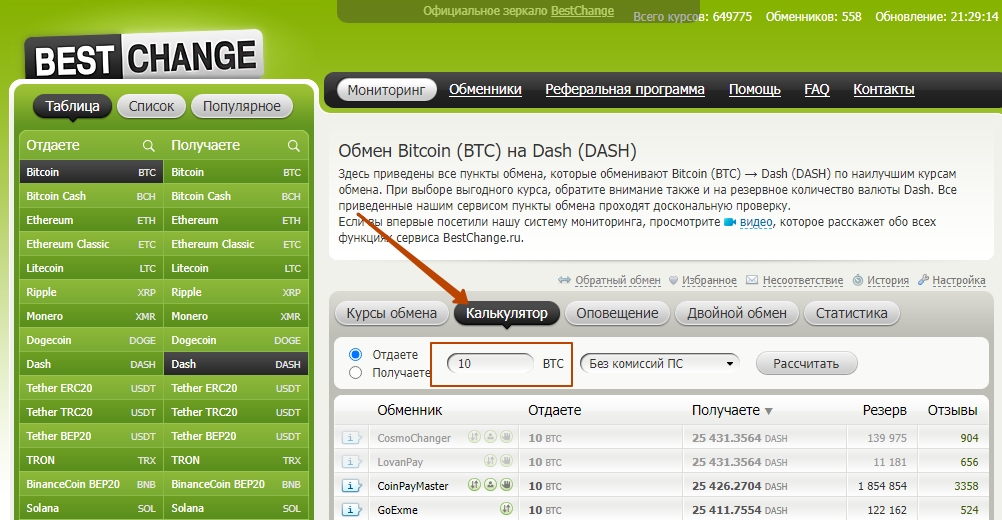Open the Мониторинг menu item
This screenshot has height=520, width=1002.
(x=386, y=90)
